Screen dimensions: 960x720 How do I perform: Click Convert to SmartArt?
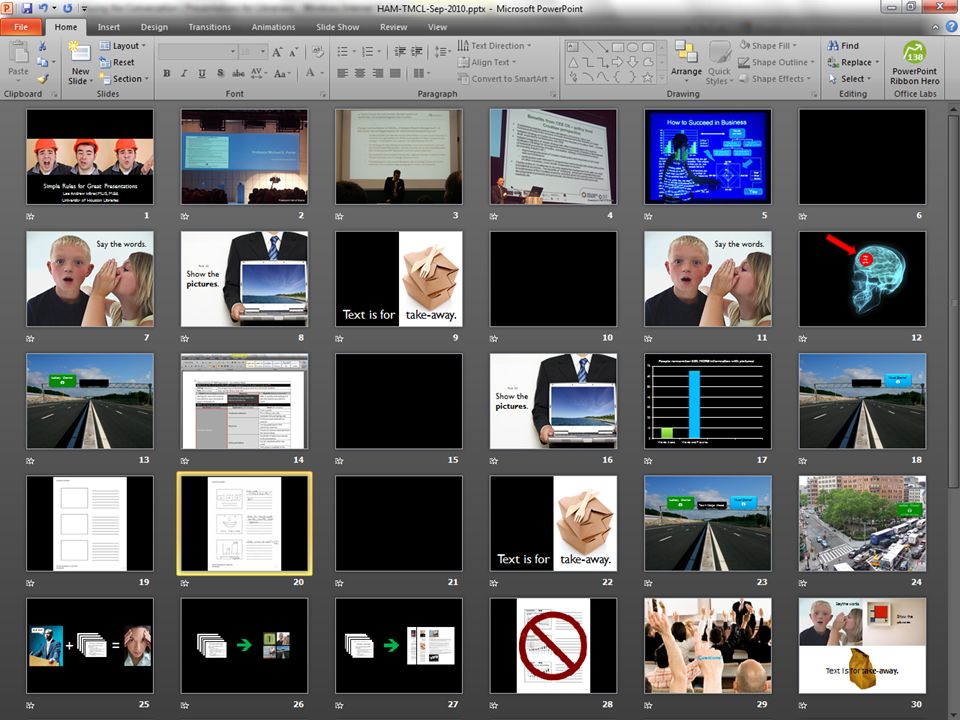pos(506,79)
